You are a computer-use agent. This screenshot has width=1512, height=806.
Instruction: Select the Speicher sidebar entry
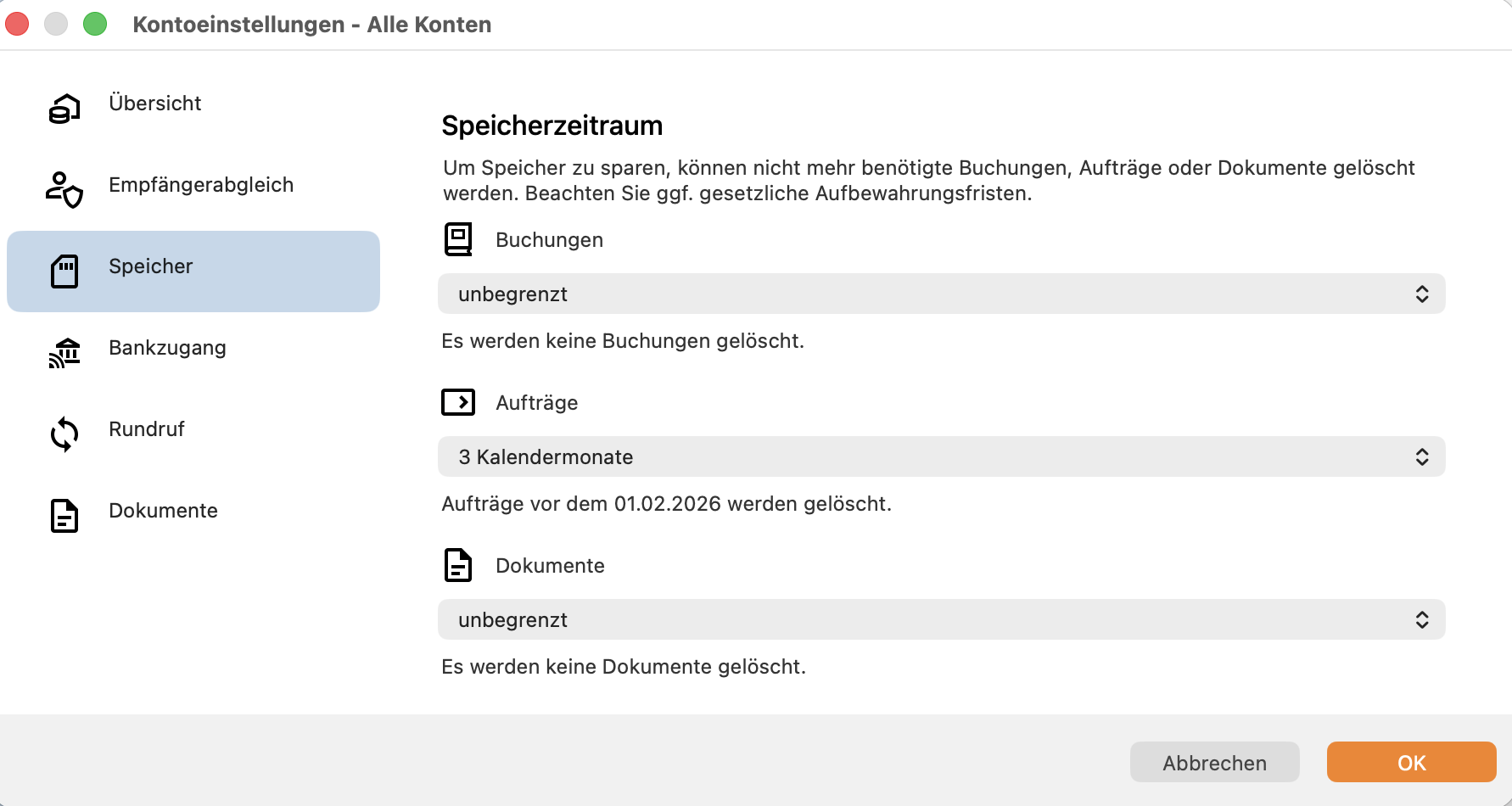coord(193,271)
